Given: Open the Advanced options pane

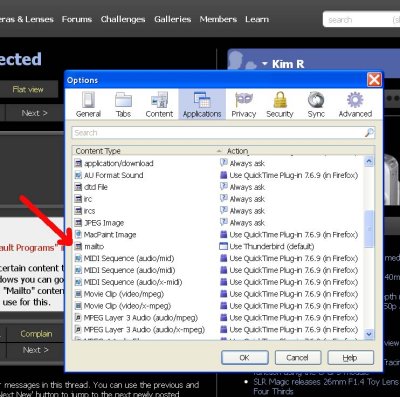Looking at the screenshot, I should [355, 105].
